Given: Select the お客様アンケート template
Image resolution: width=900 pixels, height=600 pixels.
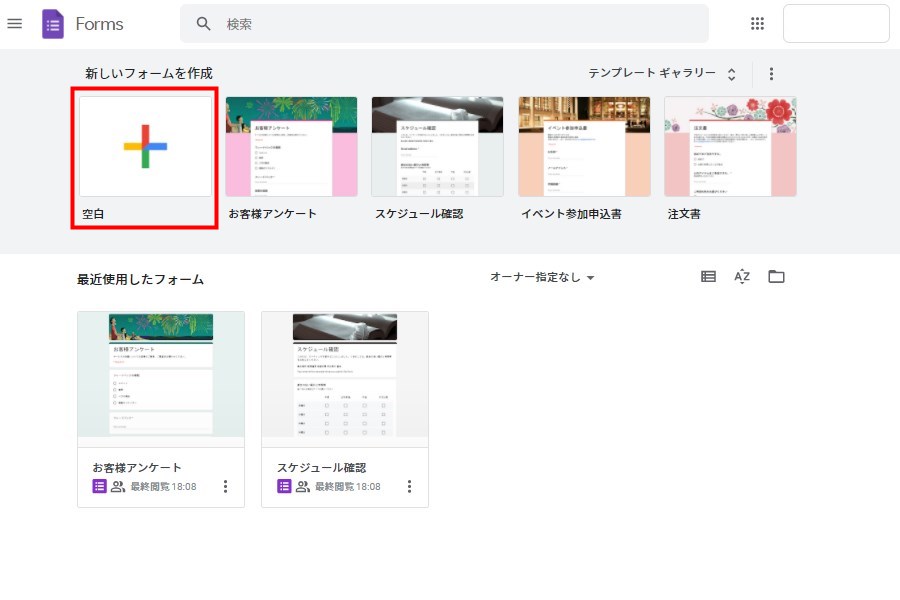Looking at the screenshot, I should [291, 147].
